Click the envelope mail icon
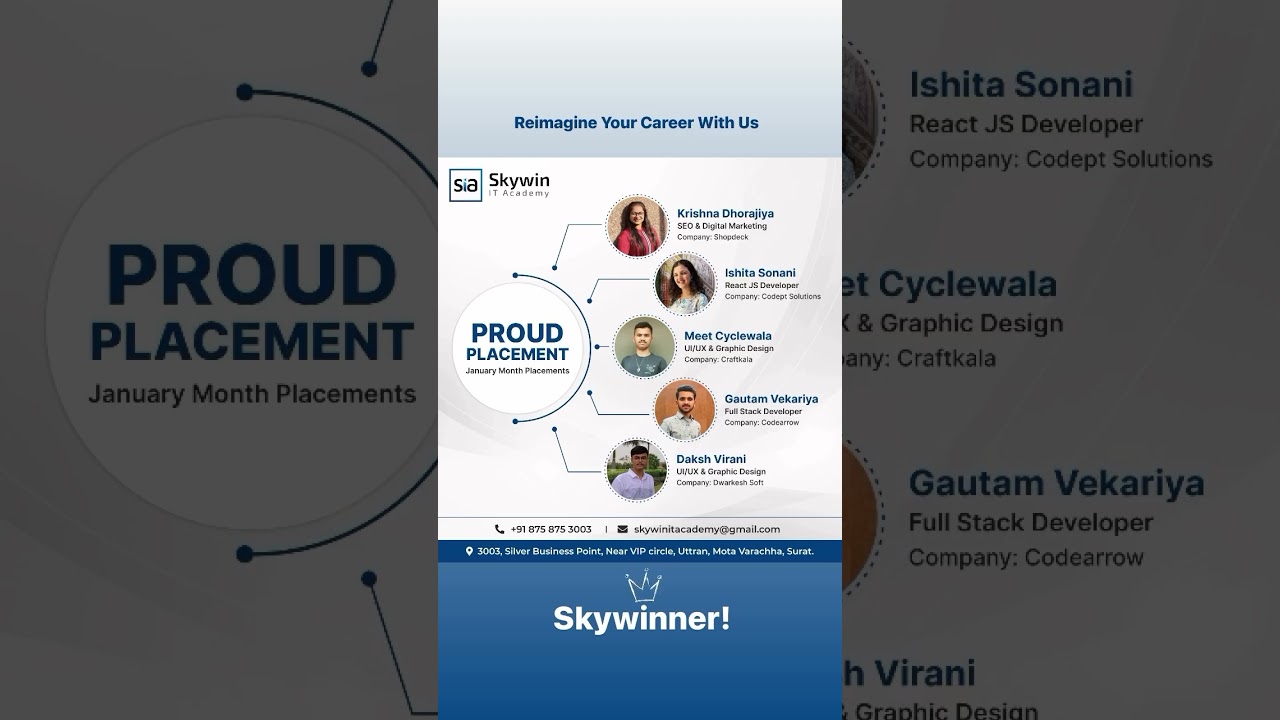This screenshot has height=720, width=1280. [623, 529]
